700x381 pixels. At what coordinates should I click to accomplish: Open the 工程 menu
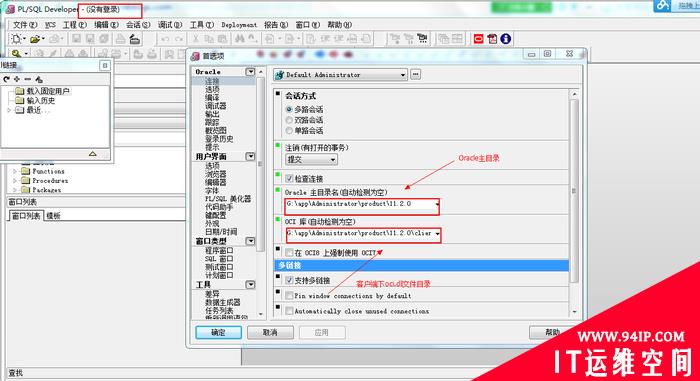click(x=75, y=25)
